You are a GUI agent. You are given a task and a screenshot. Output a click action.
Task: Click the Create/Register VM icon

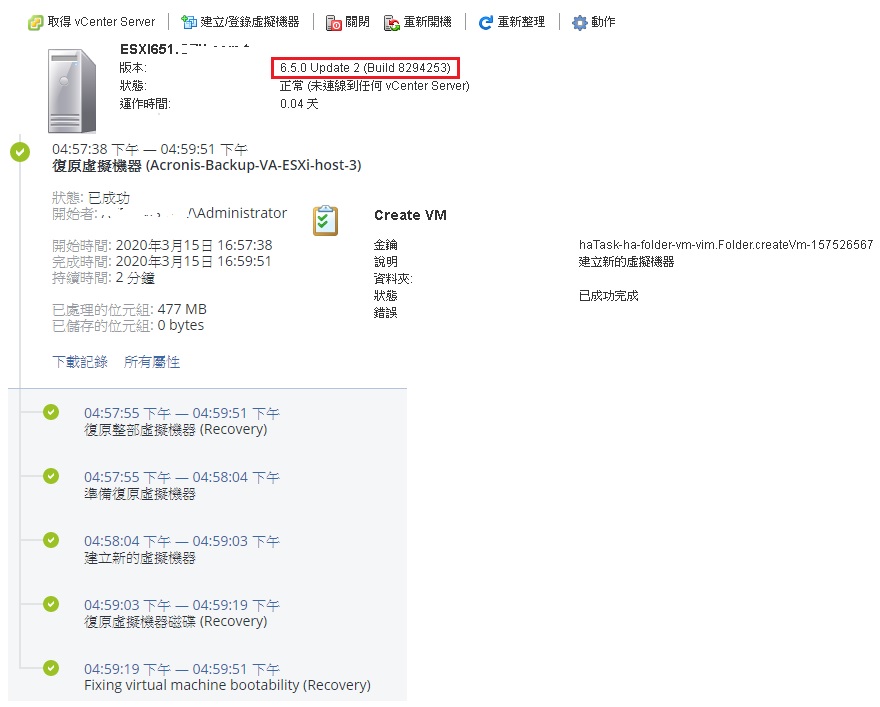(x=189, y=22)
